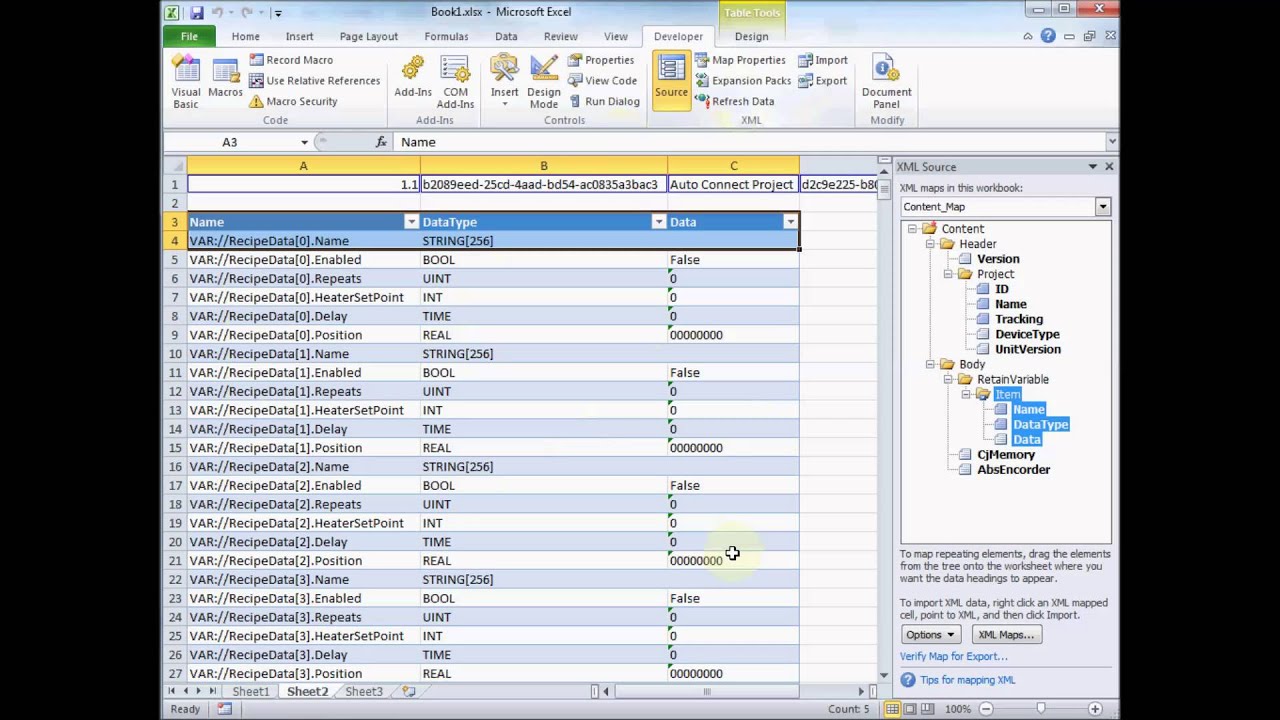This screenshot has height=720, width=1280.
Task: Open COM Add-Ins dialog
Action: (x=455, y=81)
